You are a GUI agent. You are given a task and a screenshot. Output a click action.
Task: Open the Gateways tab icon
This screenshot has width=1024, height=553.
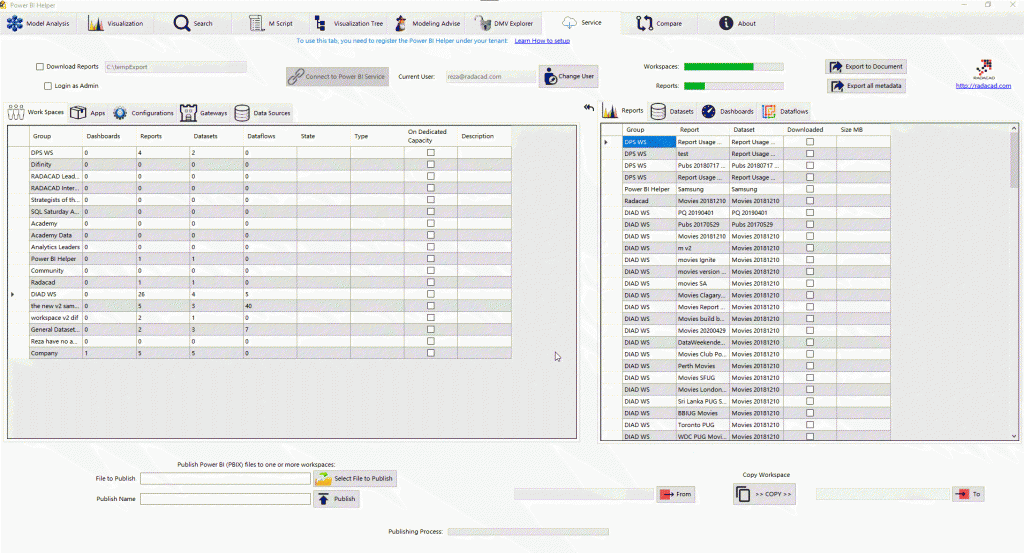188,113
